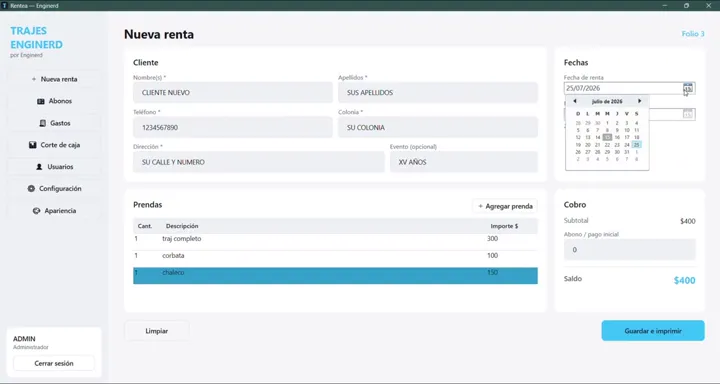Click the Dirección field

(x=259, y=162)
